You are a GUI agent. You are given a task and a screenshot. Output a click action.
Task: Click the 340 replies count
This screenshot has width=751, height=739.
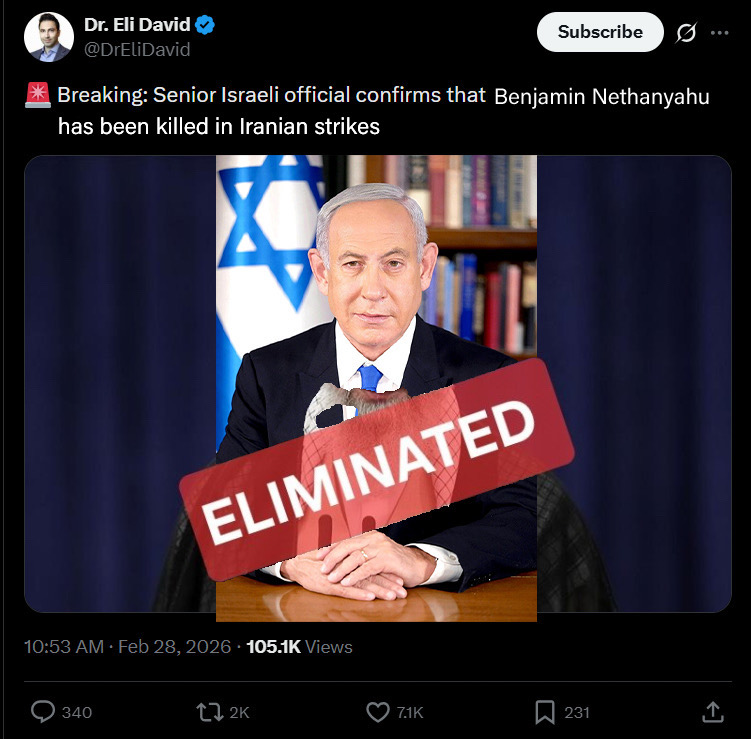77,713
